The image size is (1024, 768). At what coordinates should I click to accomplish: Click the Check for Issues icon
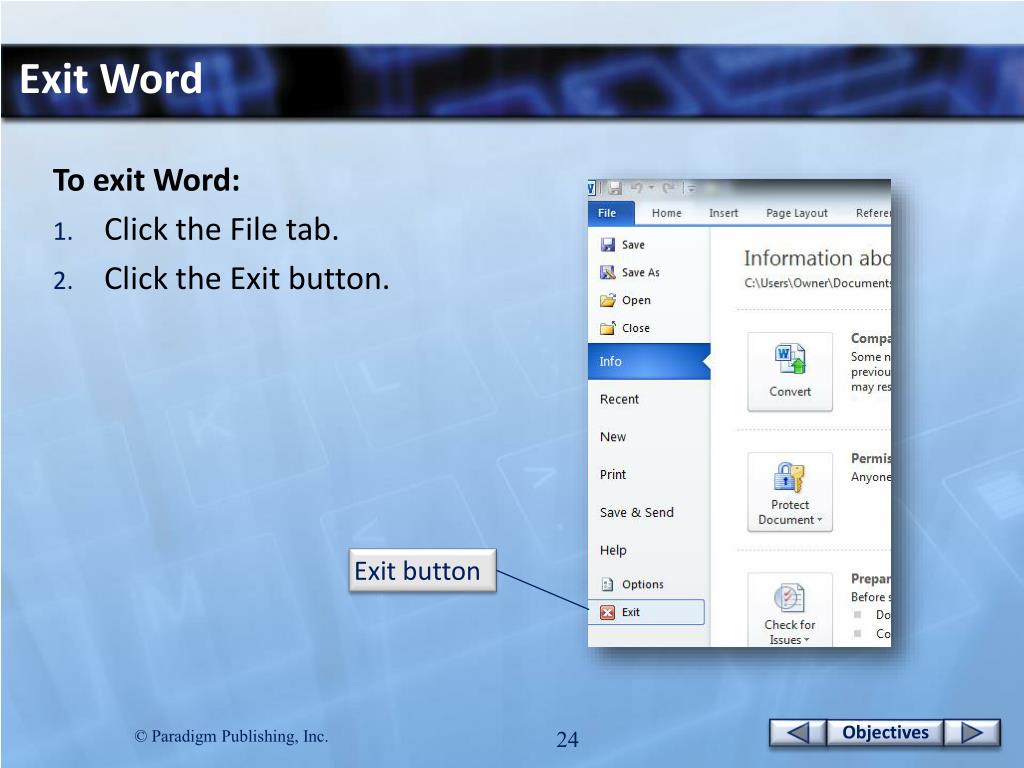[x=790, y=597]
